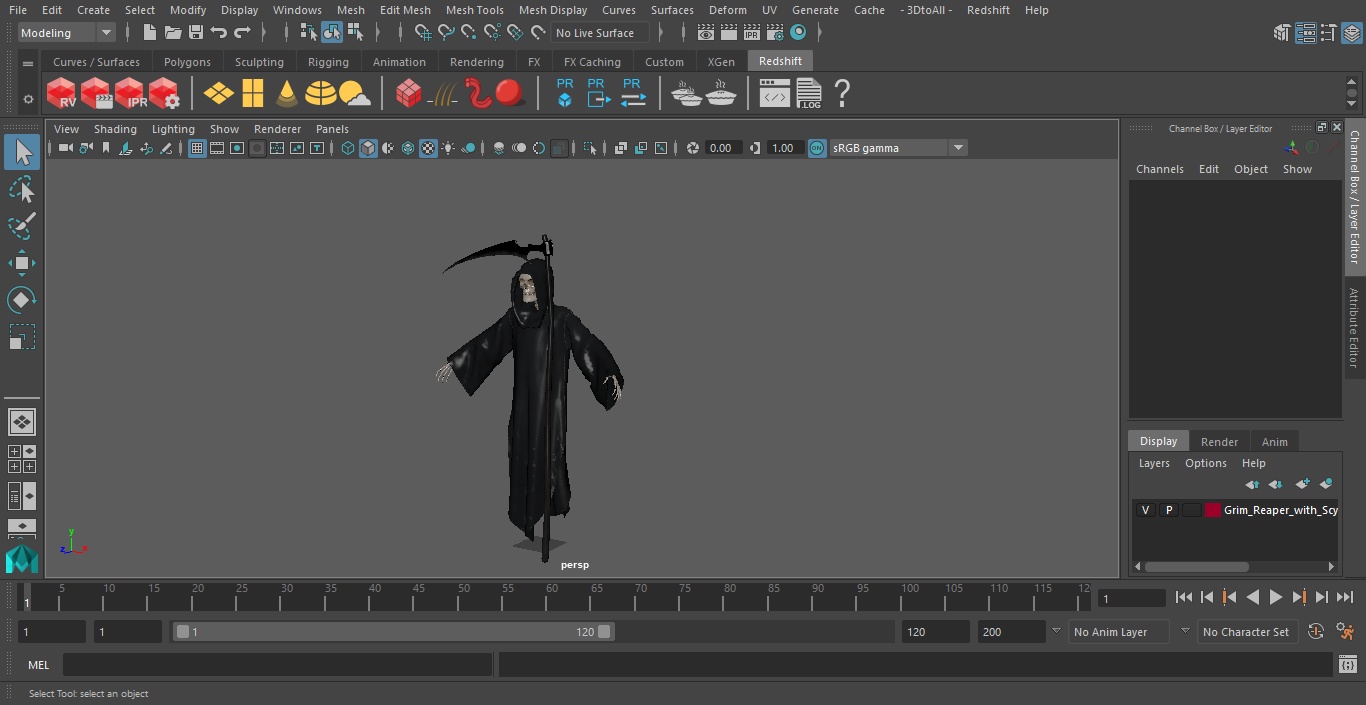Open the Anim layer tab
The width and height of the screenshot is (1366, 705).
coord(1274,441)
